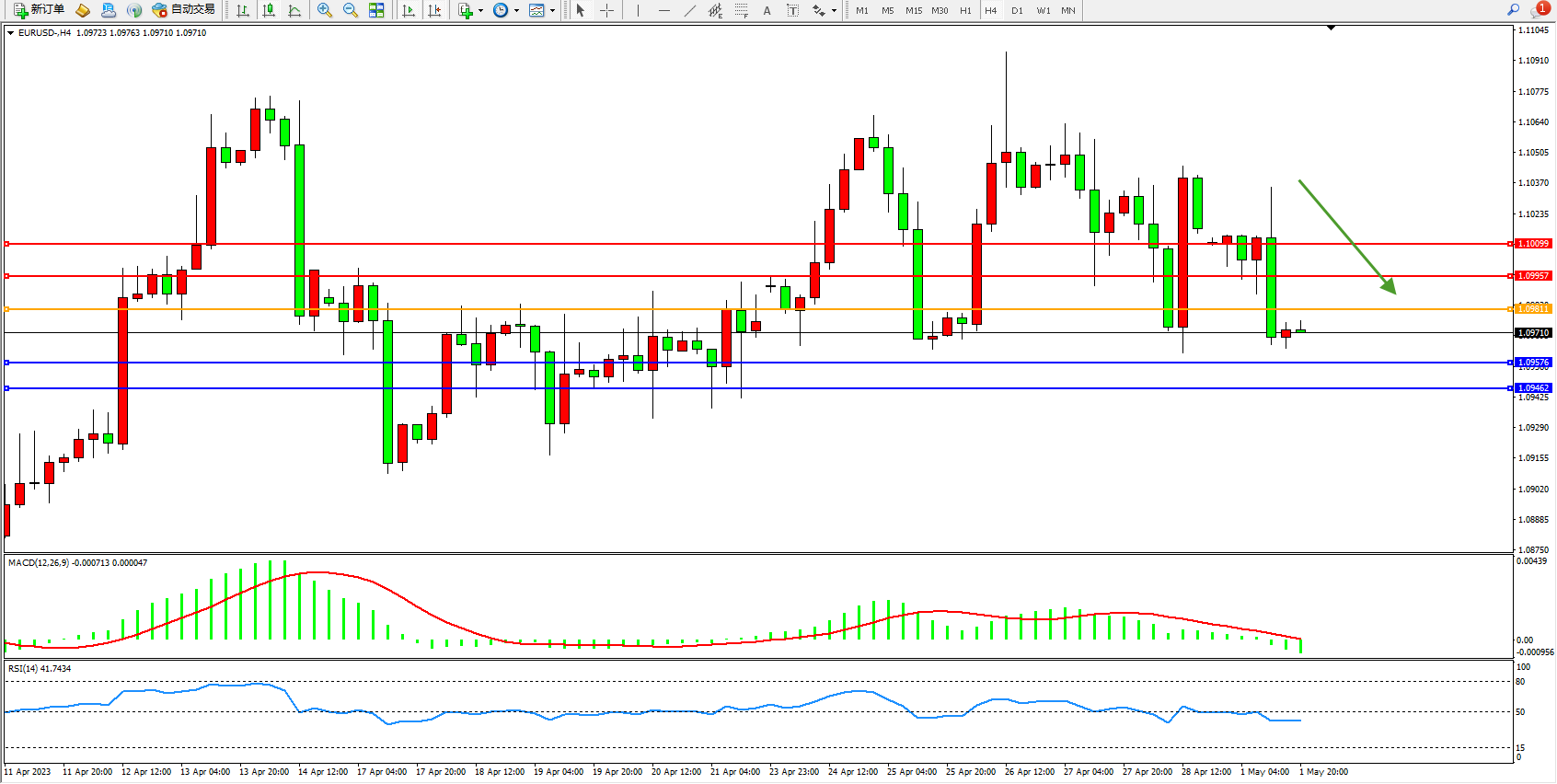Expand the clock periodicity dropdown
The width and height of the screenshot is (1557, 784).
pos(516,11)
